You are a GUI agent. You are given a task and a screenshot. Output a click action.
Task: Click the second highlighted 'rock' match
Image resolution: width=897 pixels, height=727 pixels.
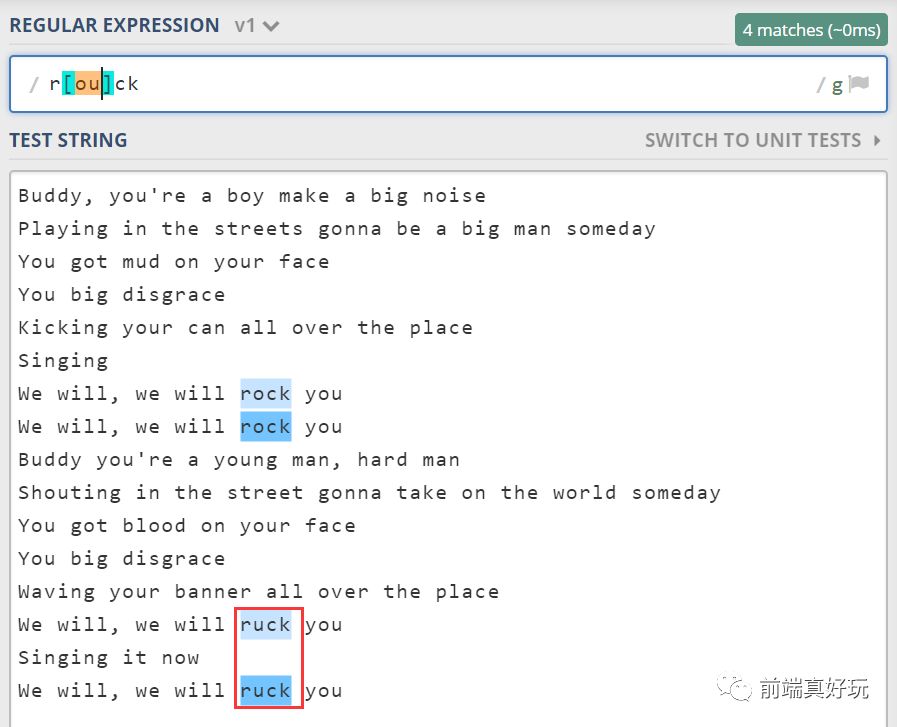pos(265,427)
